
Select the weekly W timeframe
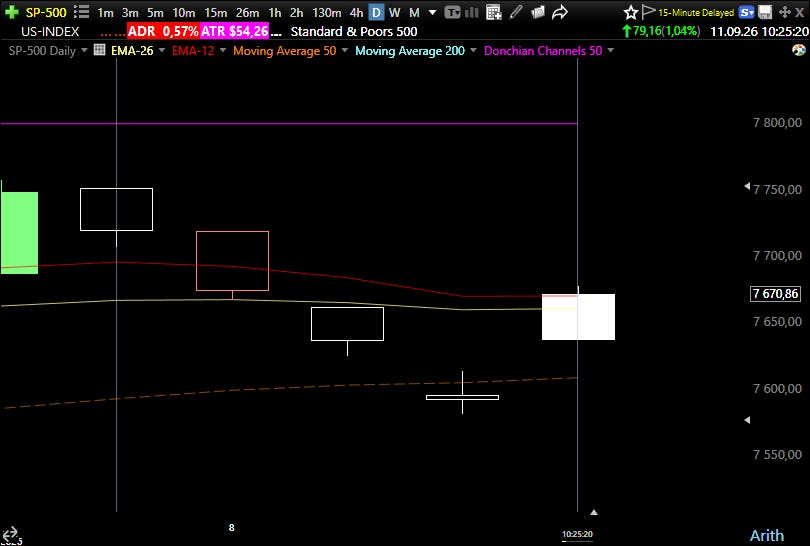(x=395, y=12)
